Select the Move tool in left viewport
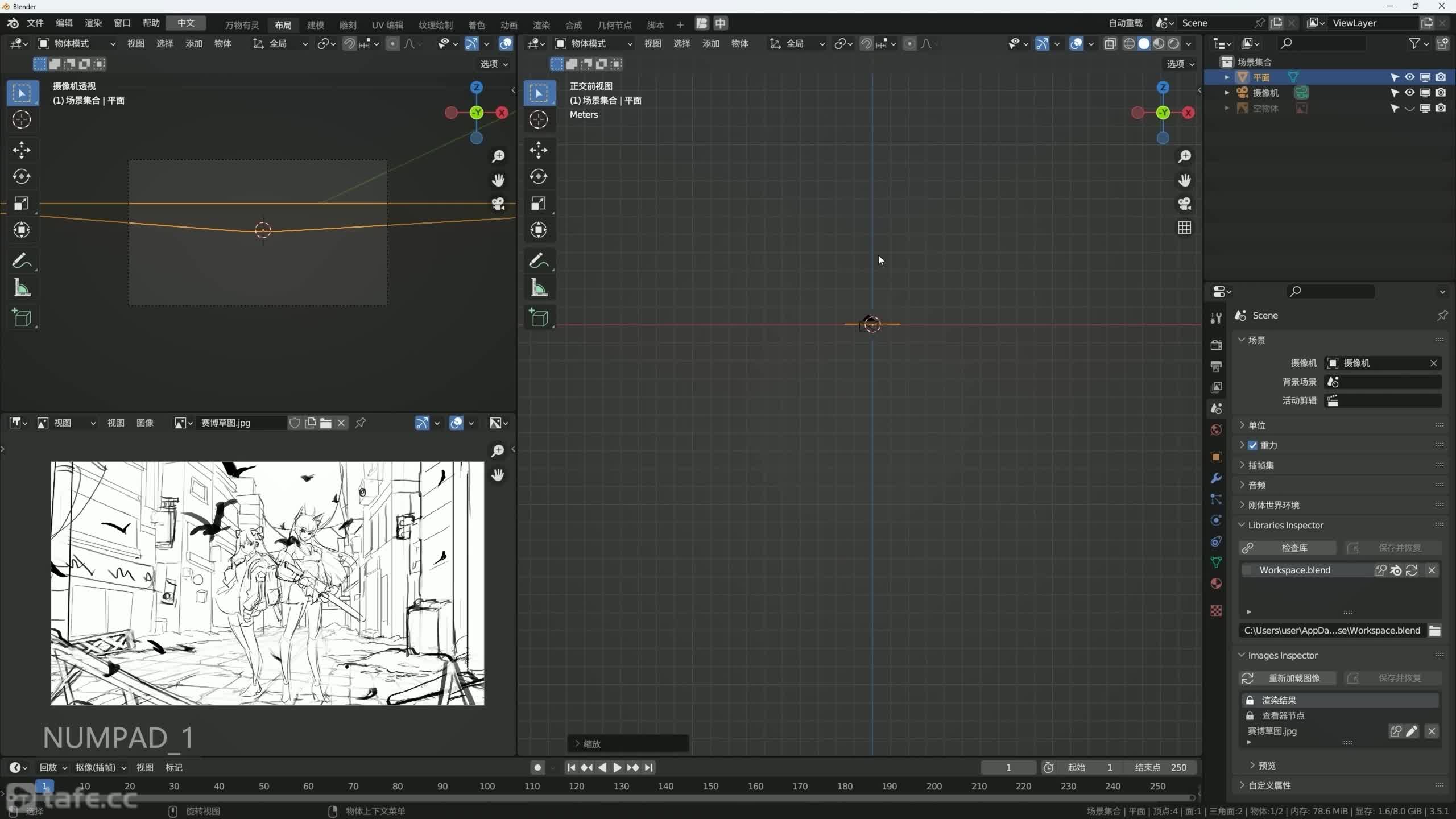1456x819 pixels. pos(22,150)
